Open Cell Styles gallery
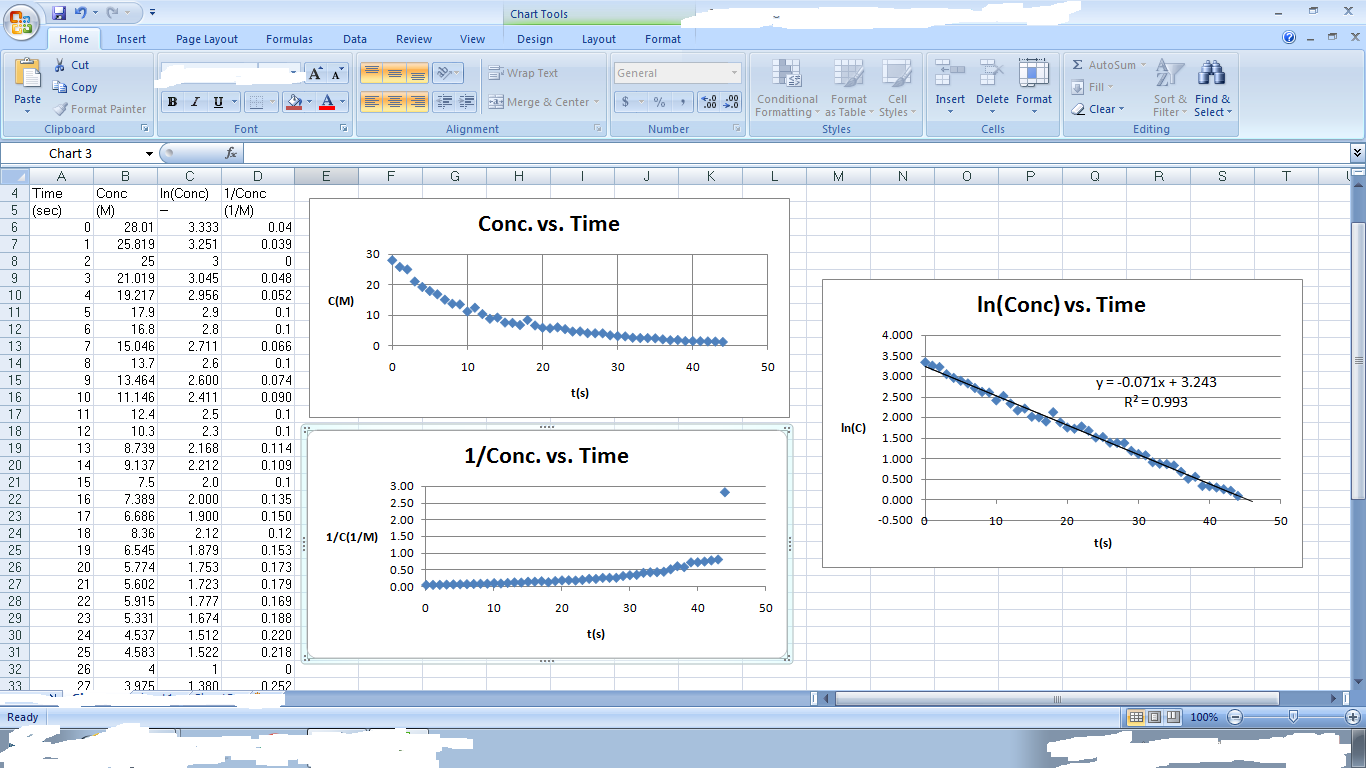Image resolution: width=1366 pixels, height=768 pixels. click(x=897, y=89)
